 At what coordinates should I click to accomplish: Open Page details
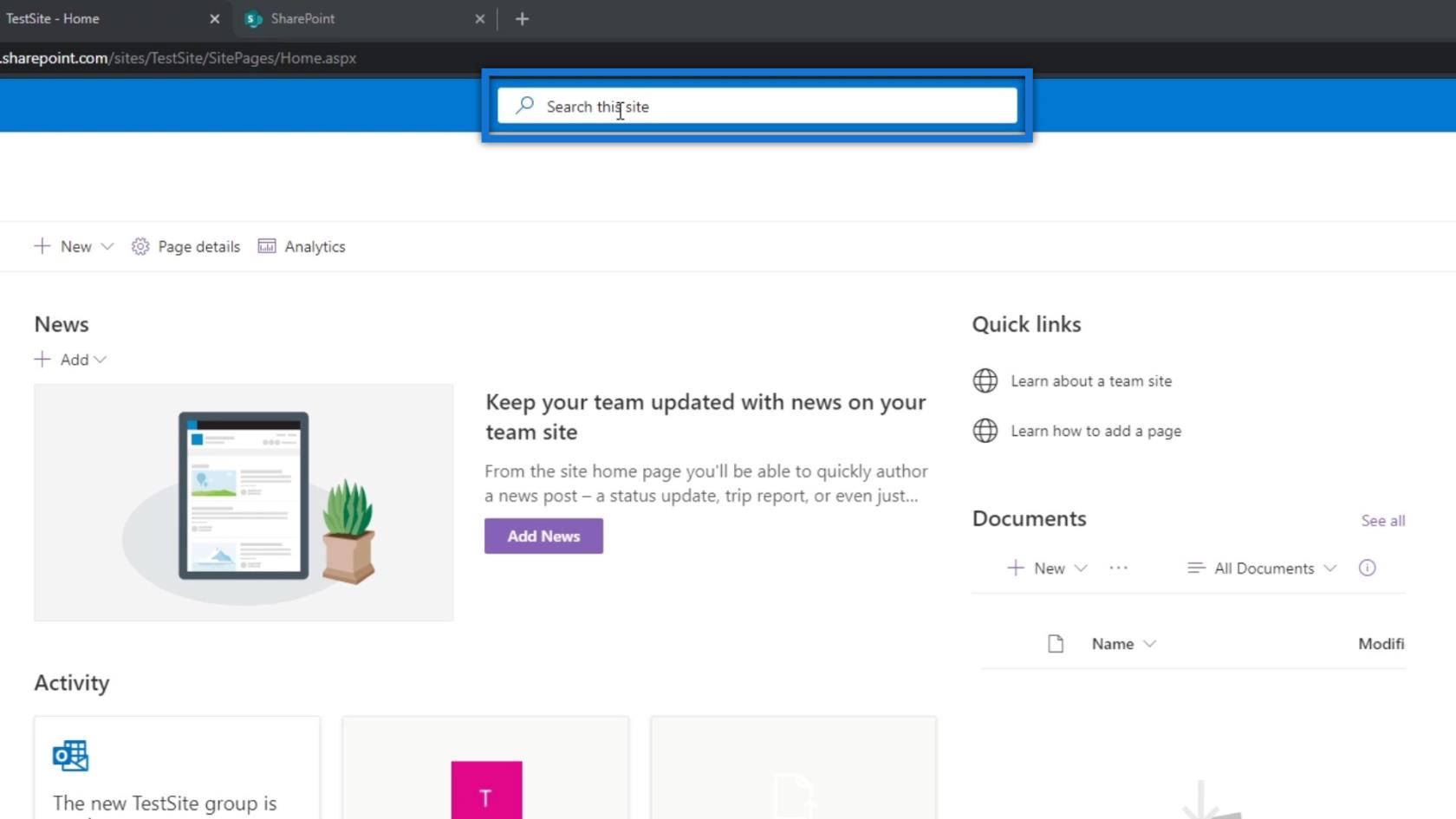click(x=185, y=246)
